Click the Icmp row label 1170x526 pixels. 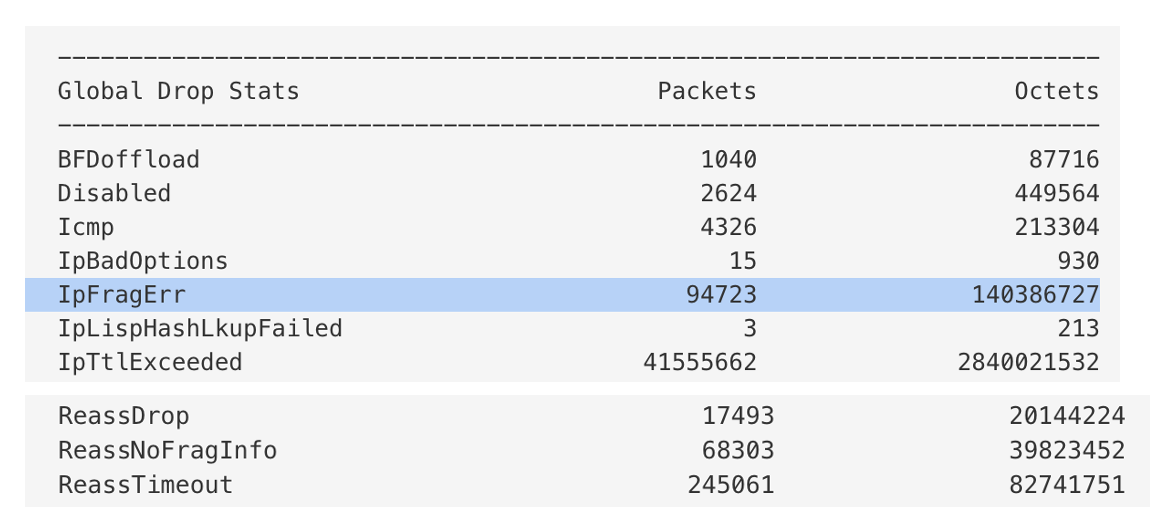coord(86,227)
